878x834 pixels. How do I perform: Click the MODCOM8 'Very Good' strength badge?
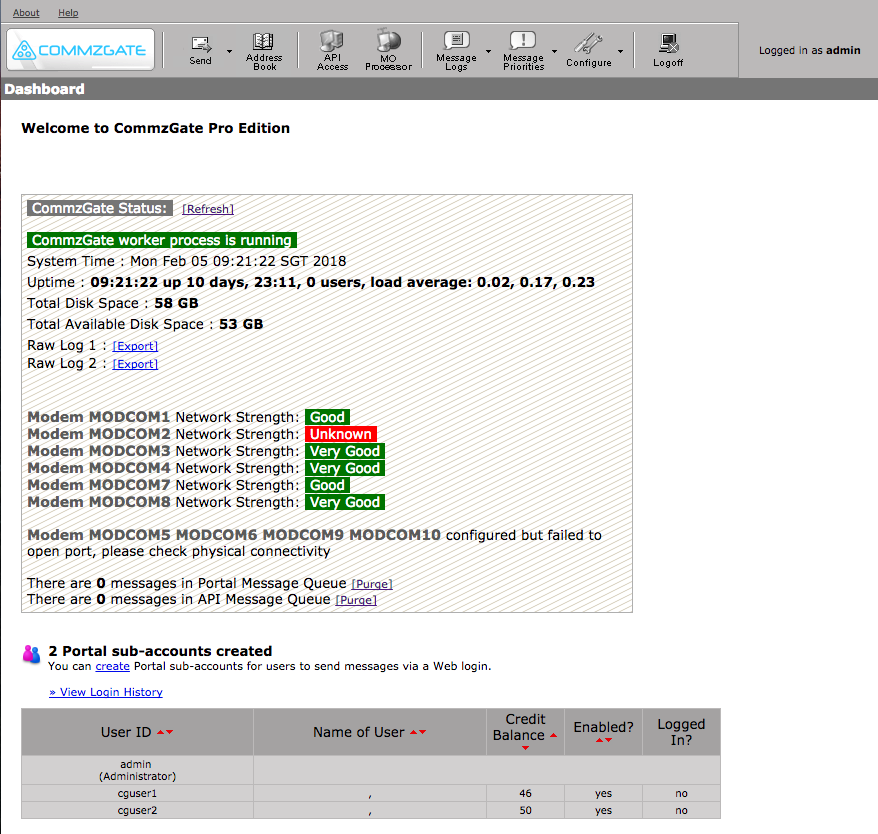[345, 502]
